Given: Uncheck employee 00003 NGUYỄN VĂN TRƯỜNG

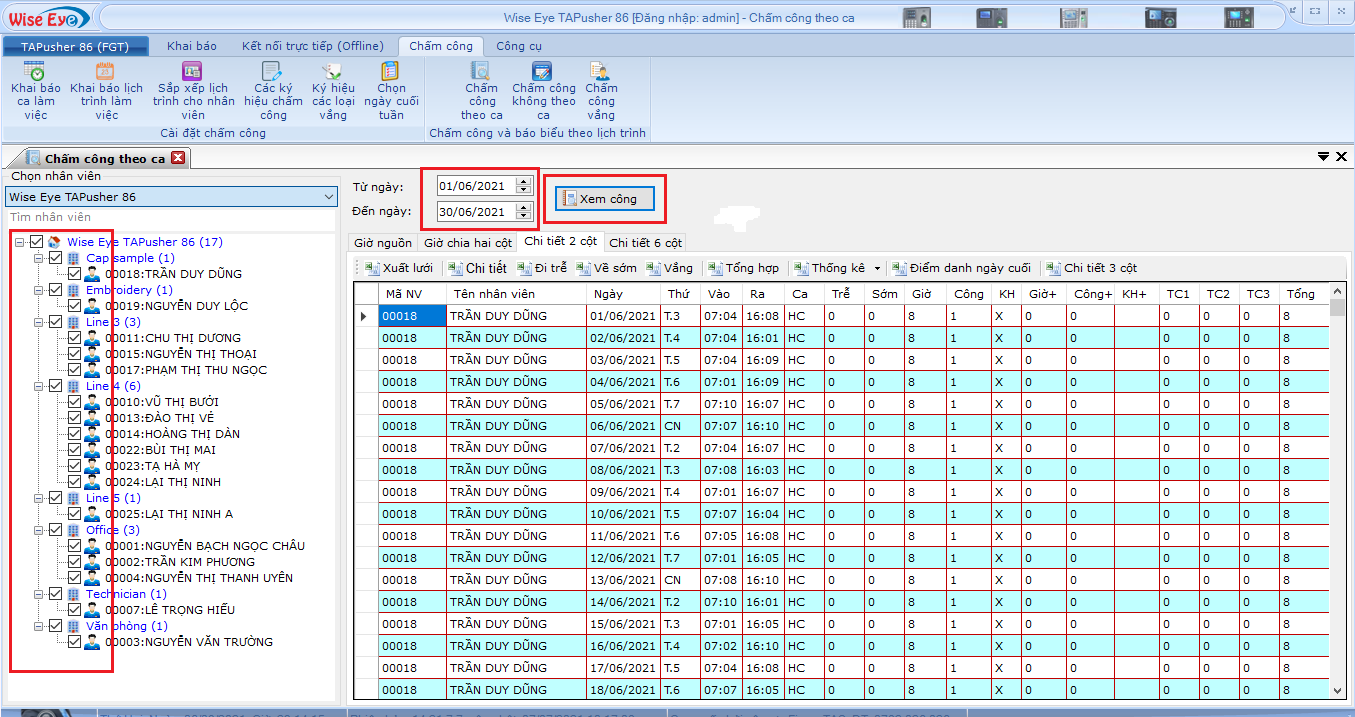Looking at the screenshot, I should (x=74, y=642).
